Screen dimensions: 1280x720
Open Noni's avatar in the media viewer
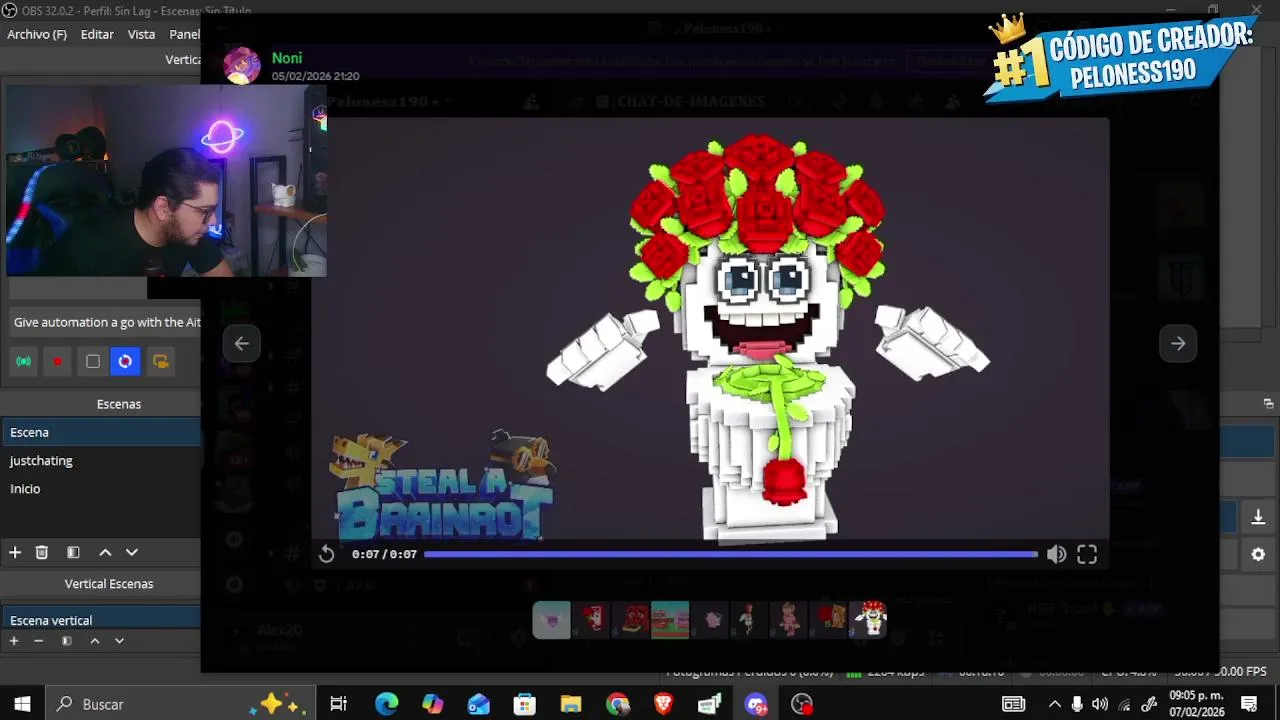[x=241, y=65]
